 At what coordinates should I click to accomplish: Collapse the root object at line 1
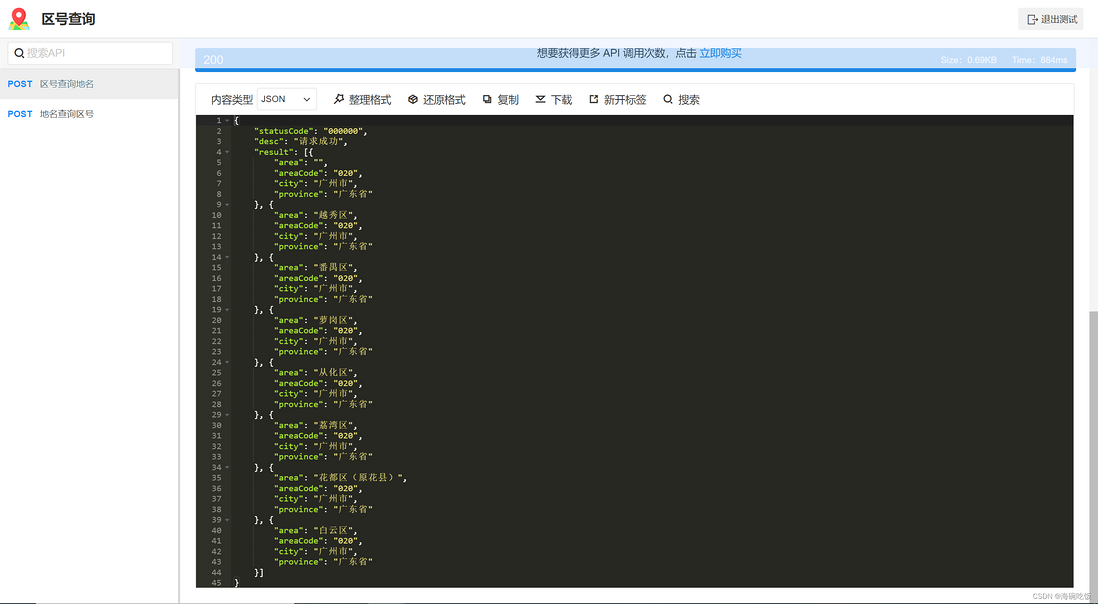pyautogui.click(x=227, y=121)
